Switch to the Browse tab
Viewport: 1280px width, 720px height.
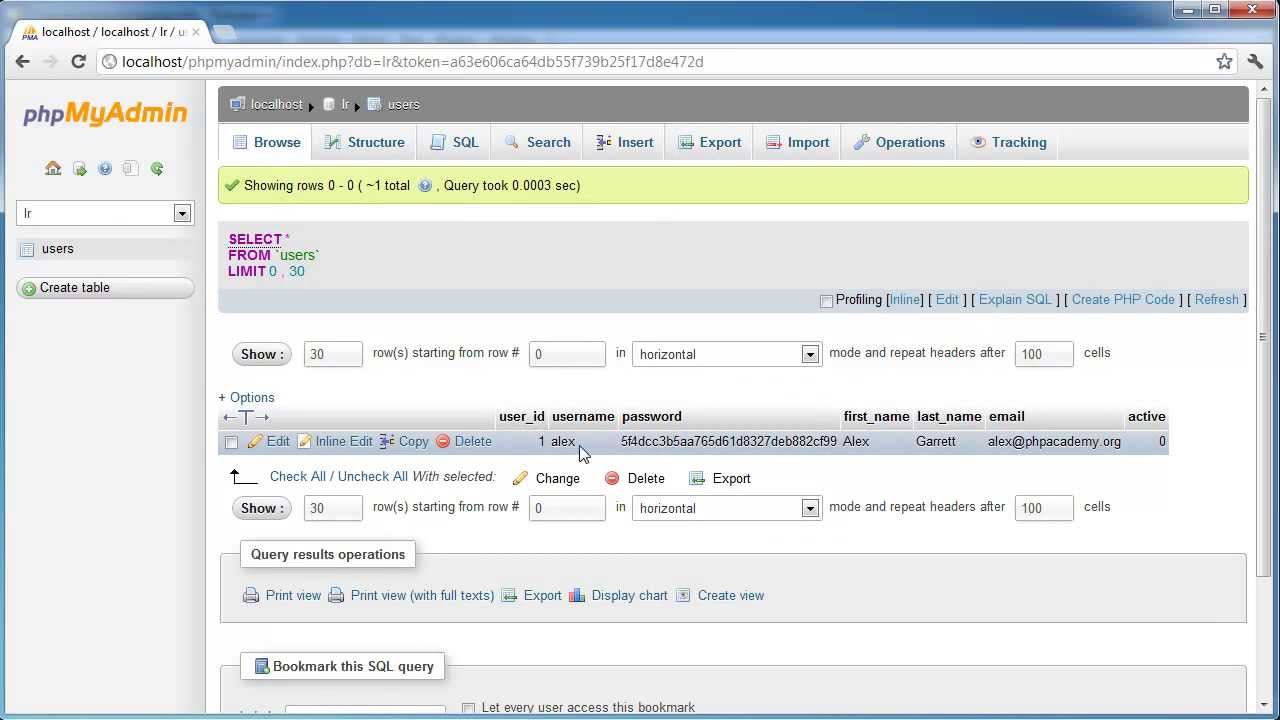[266, 142]
